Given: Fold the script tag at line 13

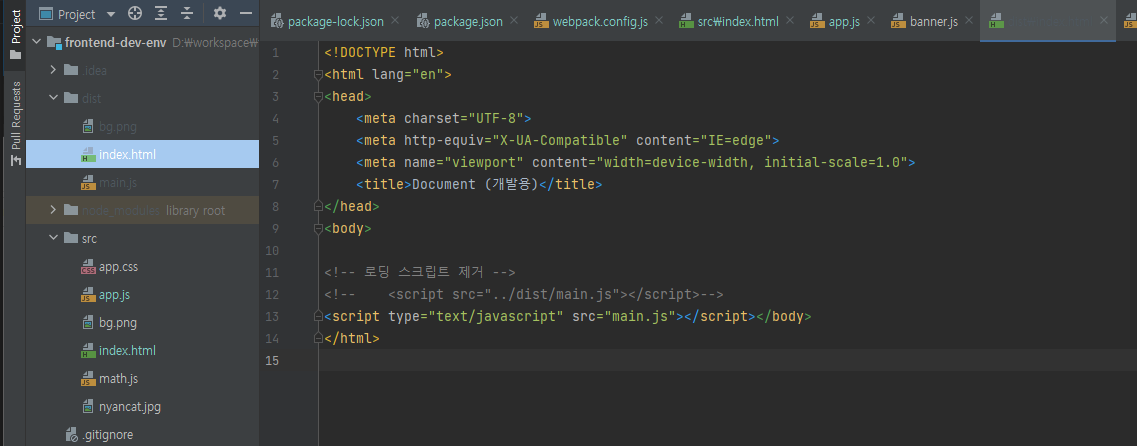Looking at the screenshot, I should click(318, 317).
